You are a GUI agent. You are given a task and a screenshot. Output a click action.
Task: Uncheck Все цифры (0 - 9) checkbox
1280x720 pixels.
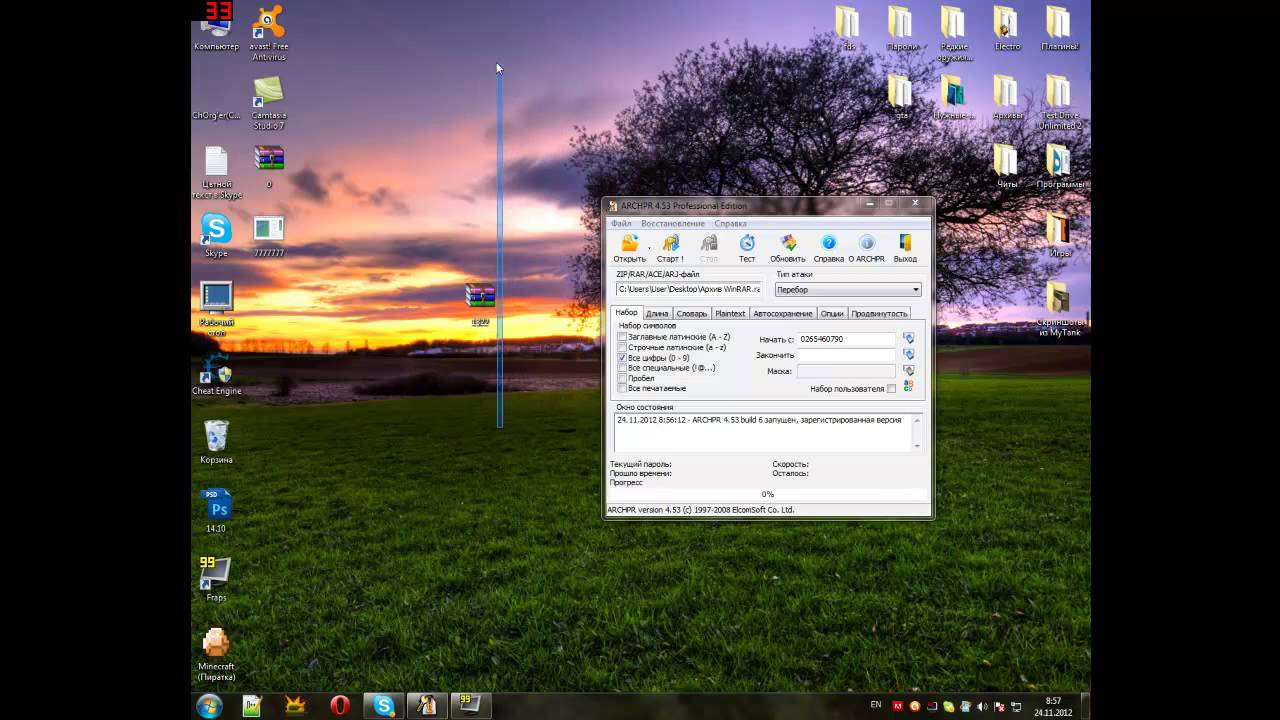pyautogui.click(x=622, y=357)
